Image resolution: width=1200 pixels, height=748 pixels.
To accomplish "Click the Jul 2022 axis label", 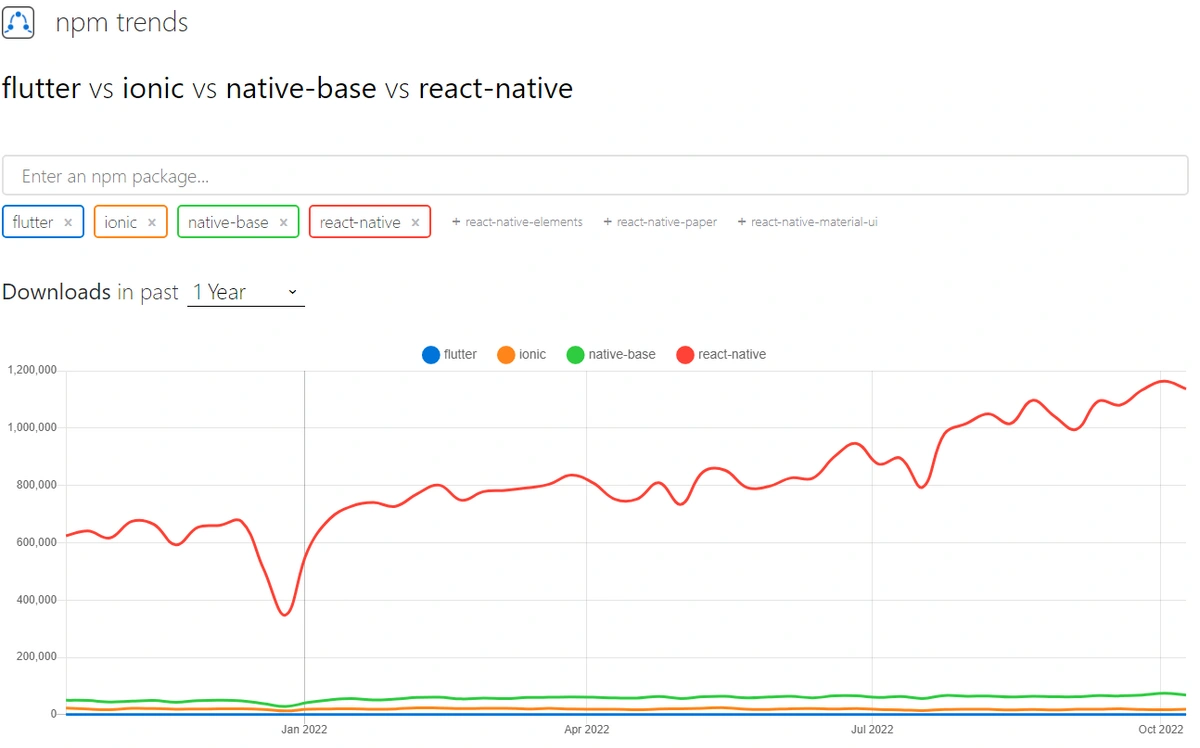I will pyautogui.click(x=872, y=729).
